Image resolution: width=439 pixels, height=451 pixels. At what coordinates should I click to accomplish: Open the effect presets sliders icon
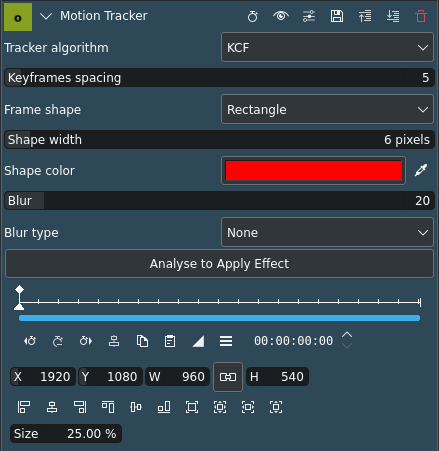coord(309,16)
